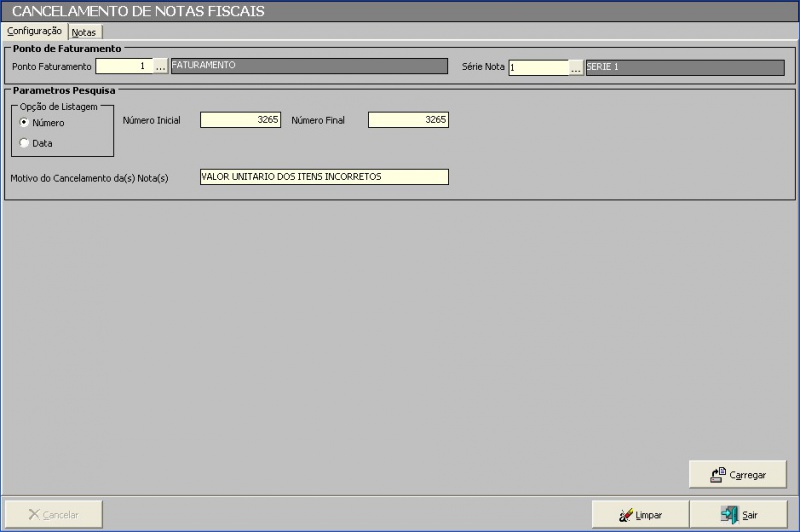Select the Número listing option

tap(24, 123)
